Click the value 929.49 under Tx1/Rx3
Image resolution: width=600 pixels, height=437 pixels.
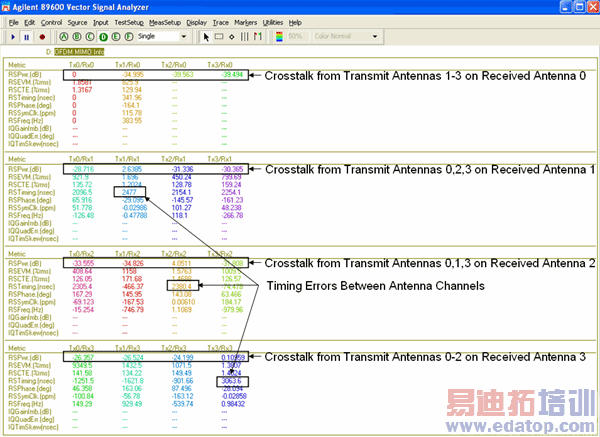tap(132, 404)
